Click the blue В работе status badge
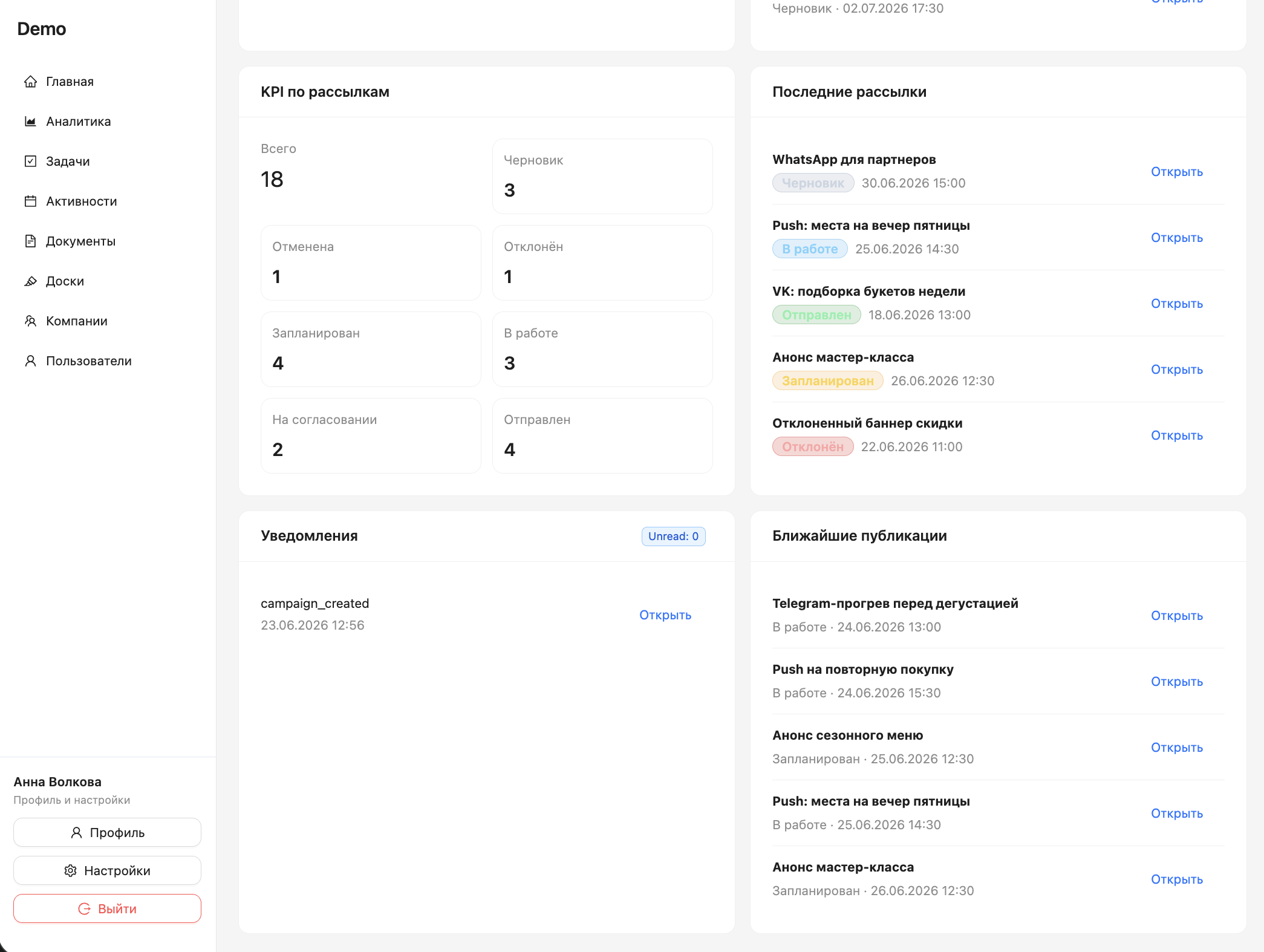Screen dimensions: 1264x952 click(810, 249)
